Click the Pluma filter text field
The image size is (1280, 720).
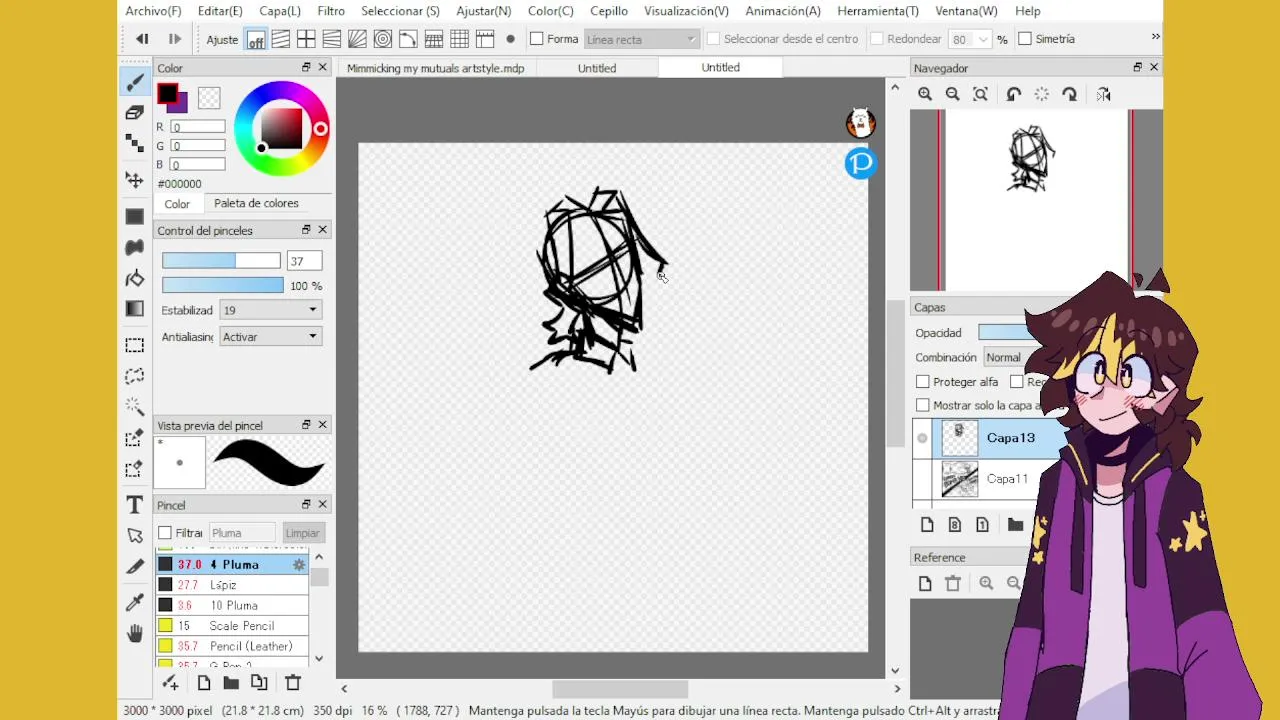tap(242, 533)
